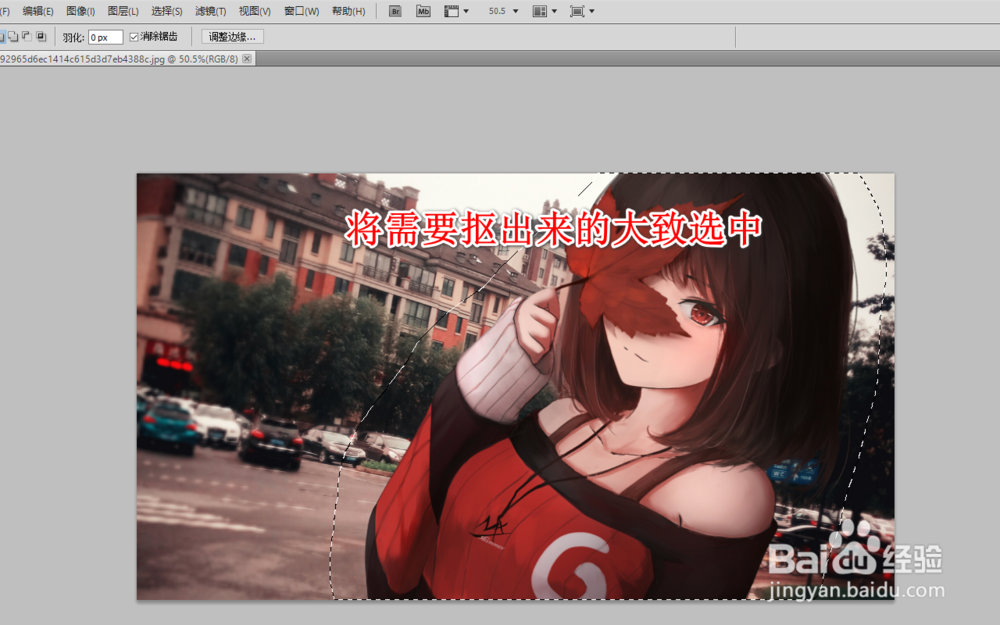The image size is (1000, 625).
Task: Open the Image (图像) menu
Action: coord(80,11)
